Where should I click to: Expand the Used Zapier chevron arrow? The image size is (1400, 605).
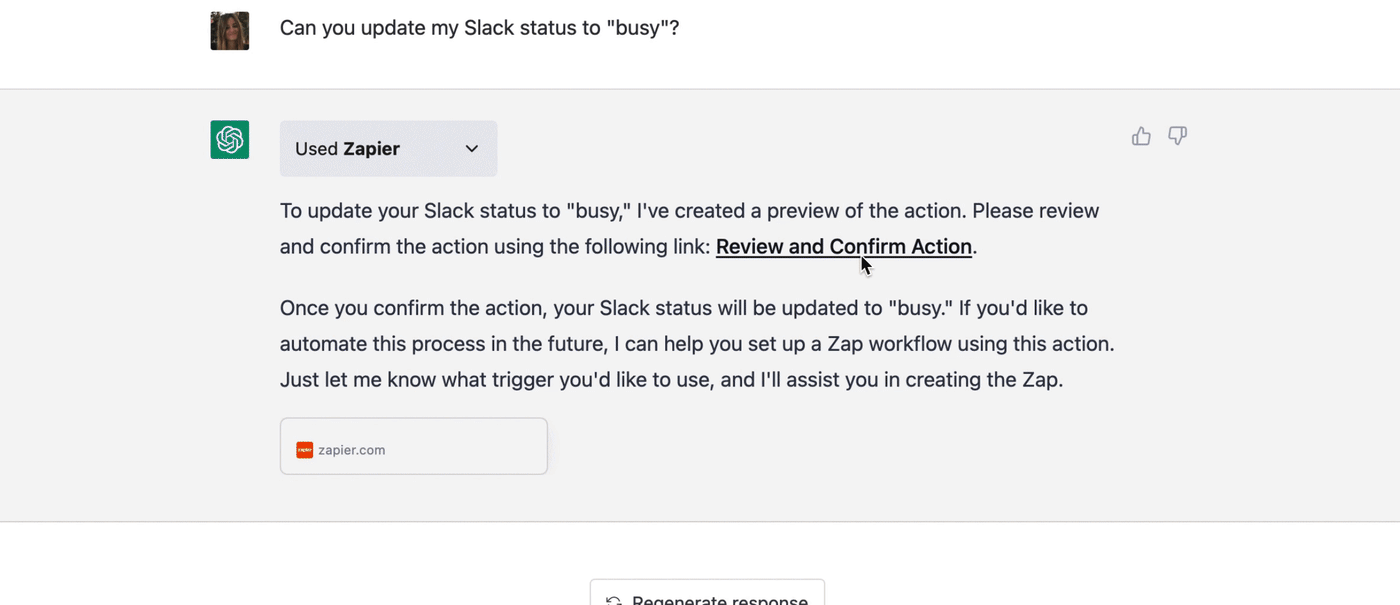point(472,149)
